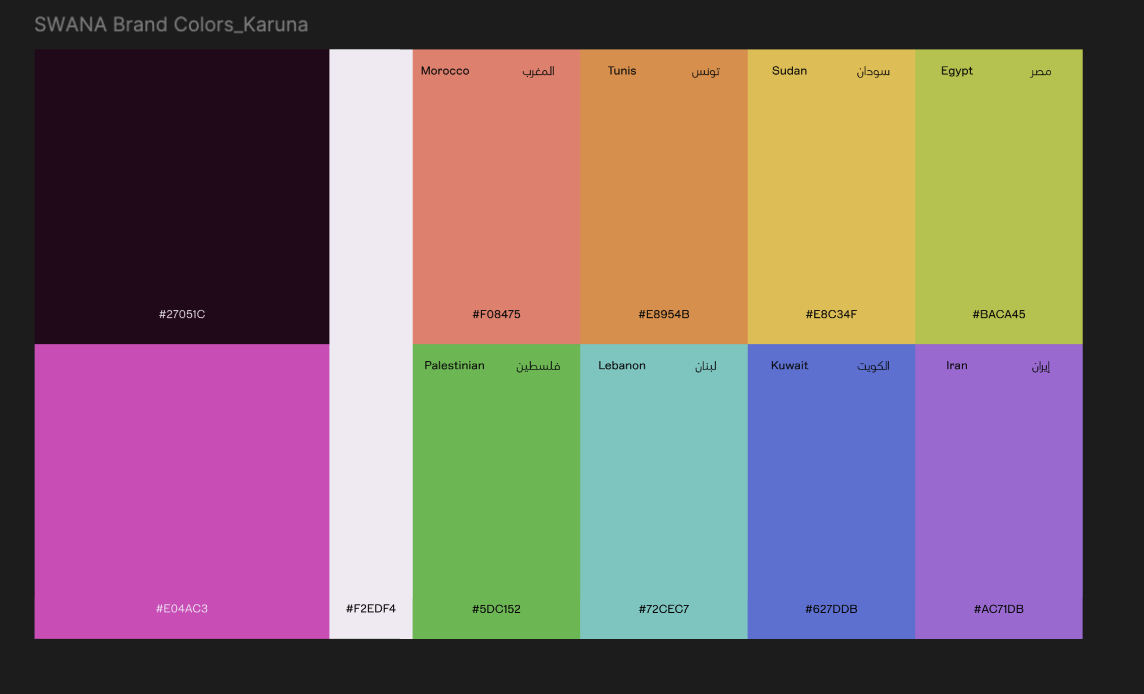Click the Morocco text label
The width and height of the screenshot is (1144, 694).
pos(445,71)
